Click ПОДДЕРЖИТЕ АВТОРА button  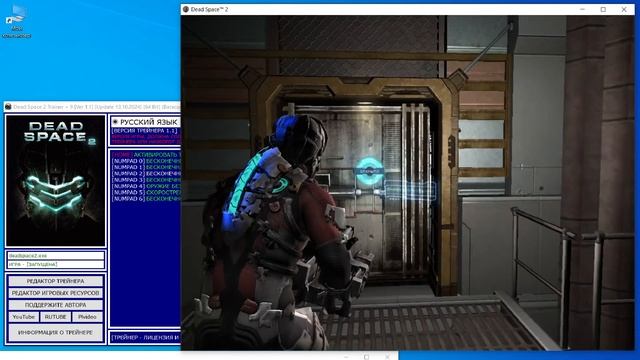coord(56,305)
